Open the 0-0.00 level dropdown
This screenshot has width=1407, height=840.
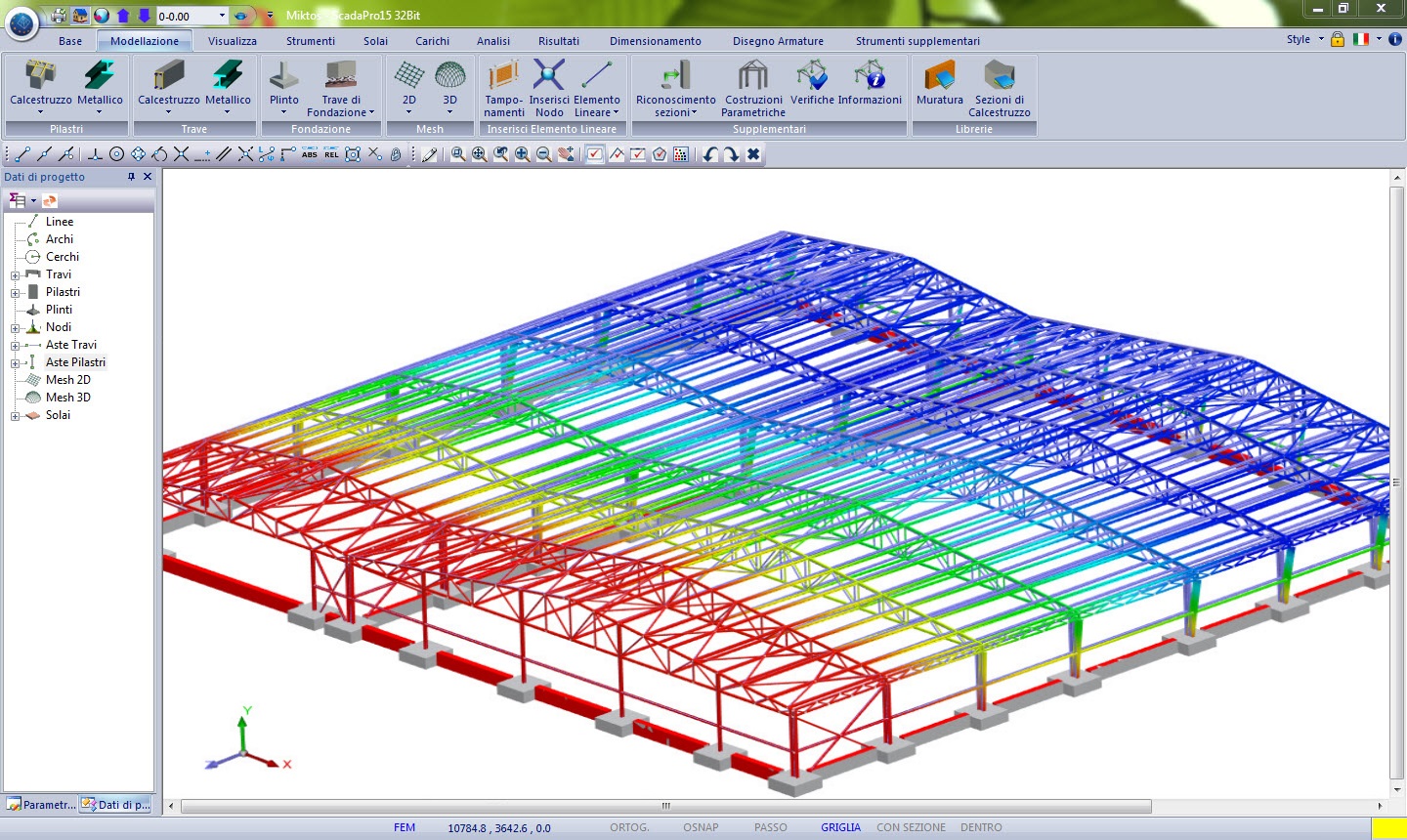click(222, 16)
